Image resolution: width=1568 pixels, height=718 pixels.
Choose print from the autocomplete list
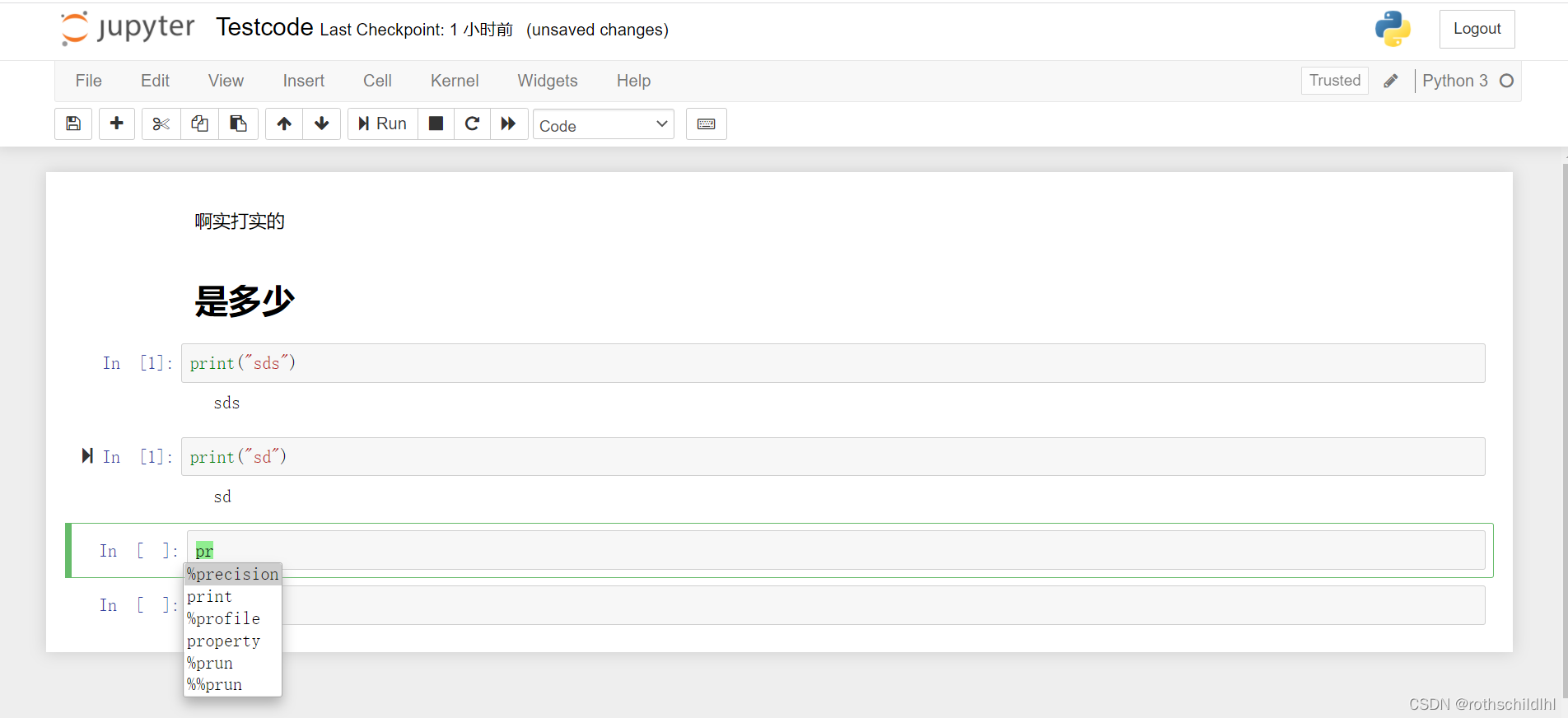(x=233, y=596)
